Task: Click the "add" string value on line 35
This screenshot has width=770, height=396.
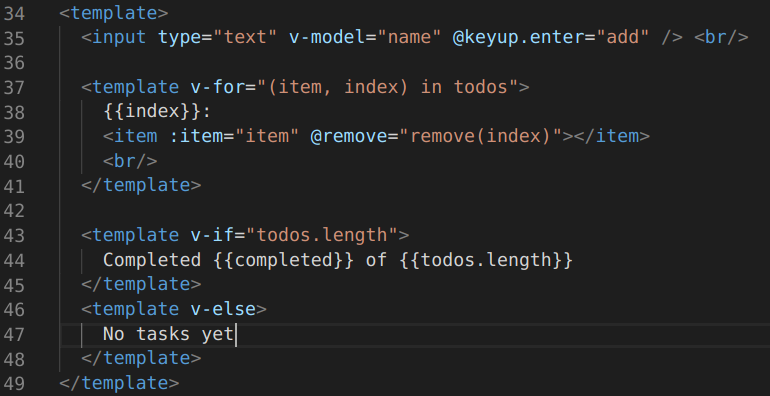Action: coord(622,37)
